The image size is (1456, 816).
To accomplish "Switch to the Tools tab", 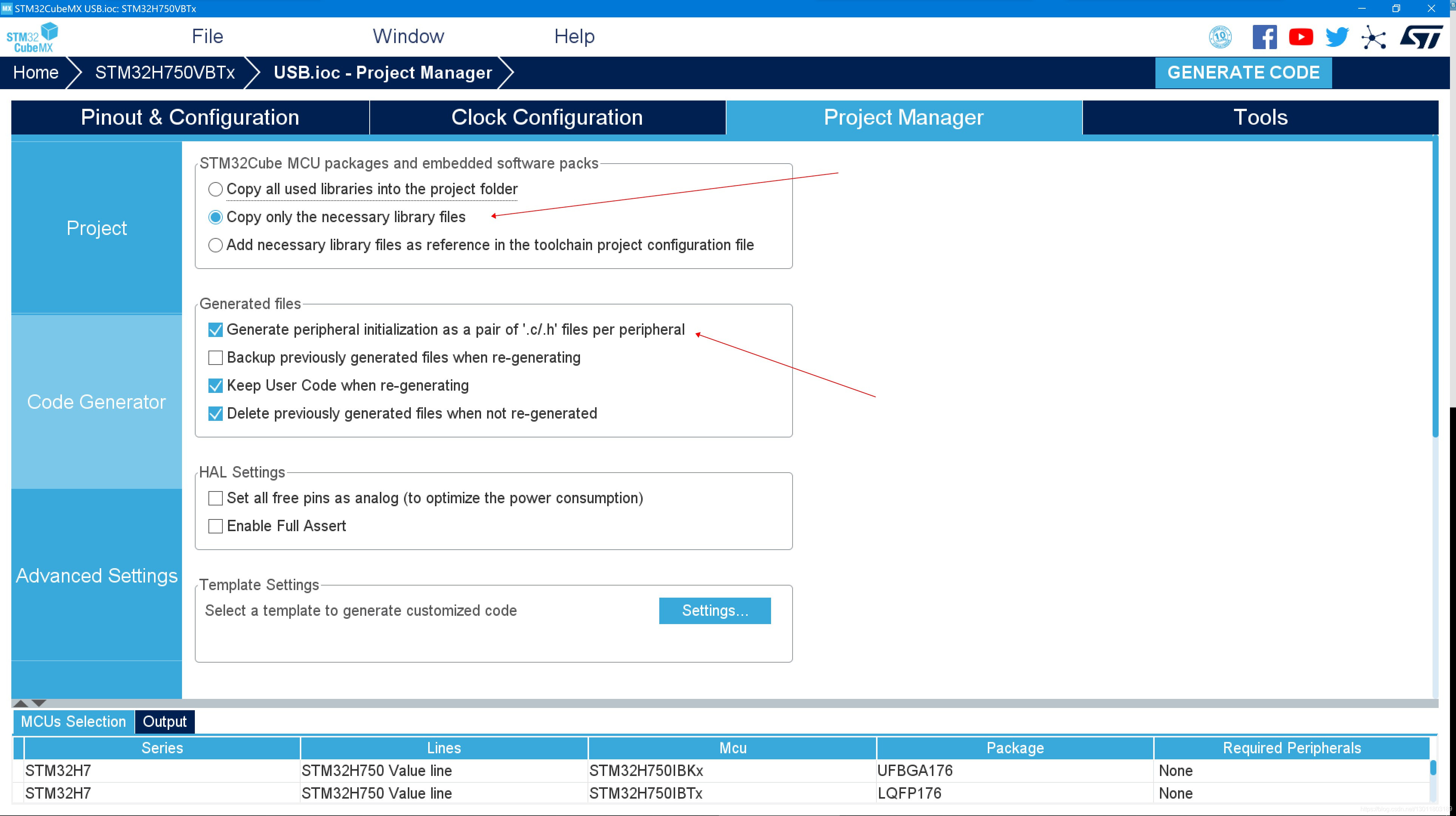I will click(1260, 117).
